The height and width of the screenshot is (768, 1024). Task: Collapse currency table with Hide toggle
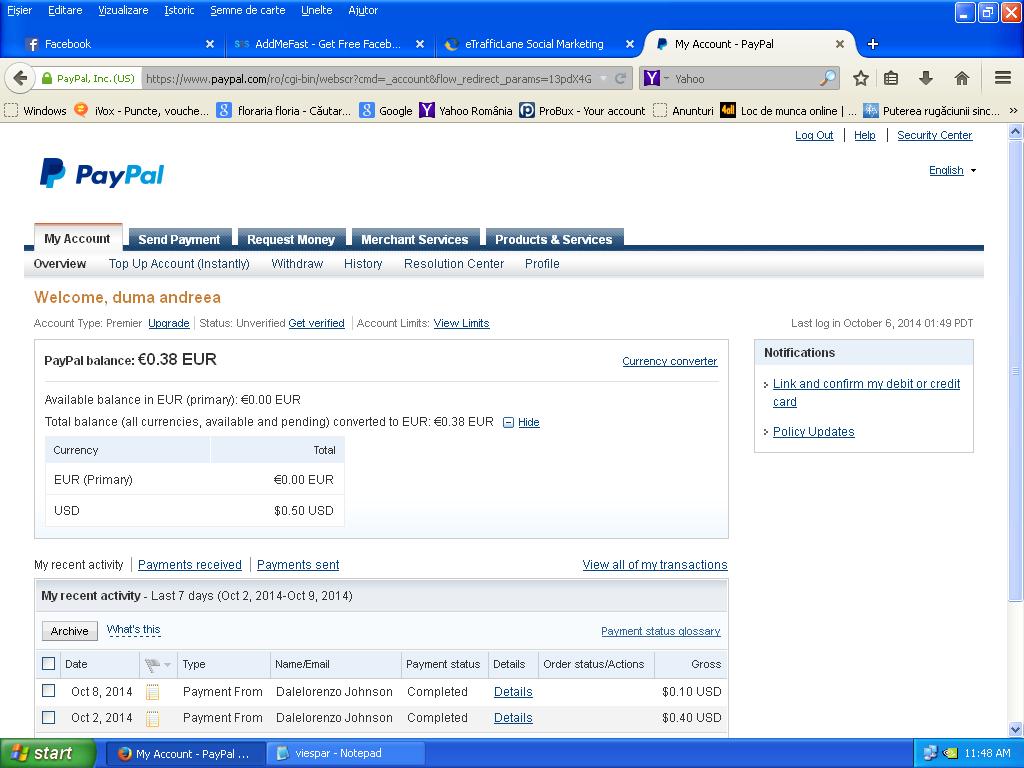coord(521,423)
